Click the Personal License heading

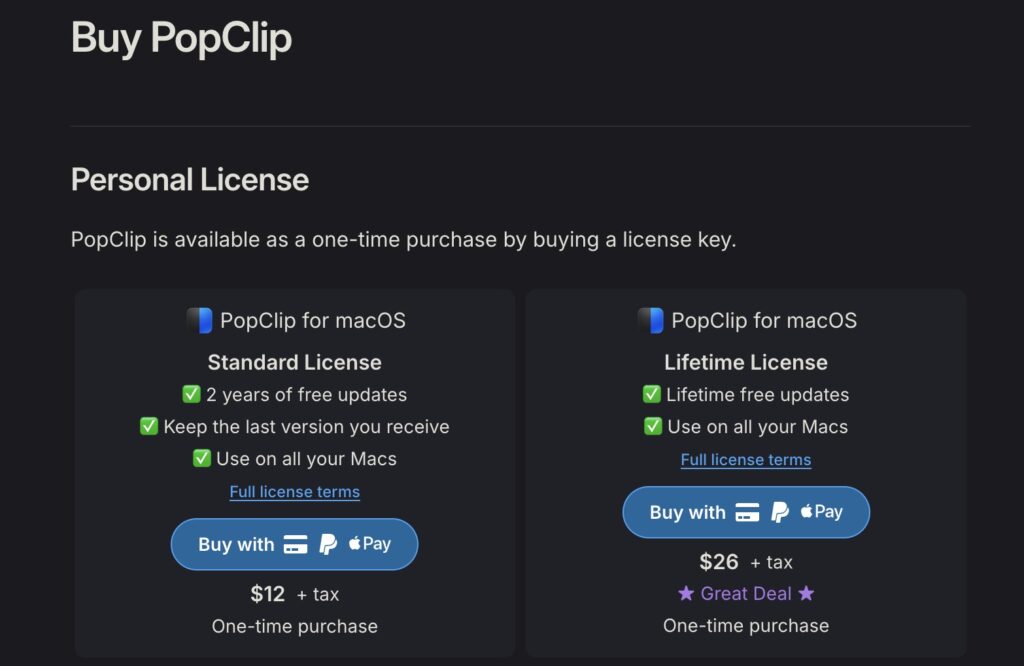(190, 180)
